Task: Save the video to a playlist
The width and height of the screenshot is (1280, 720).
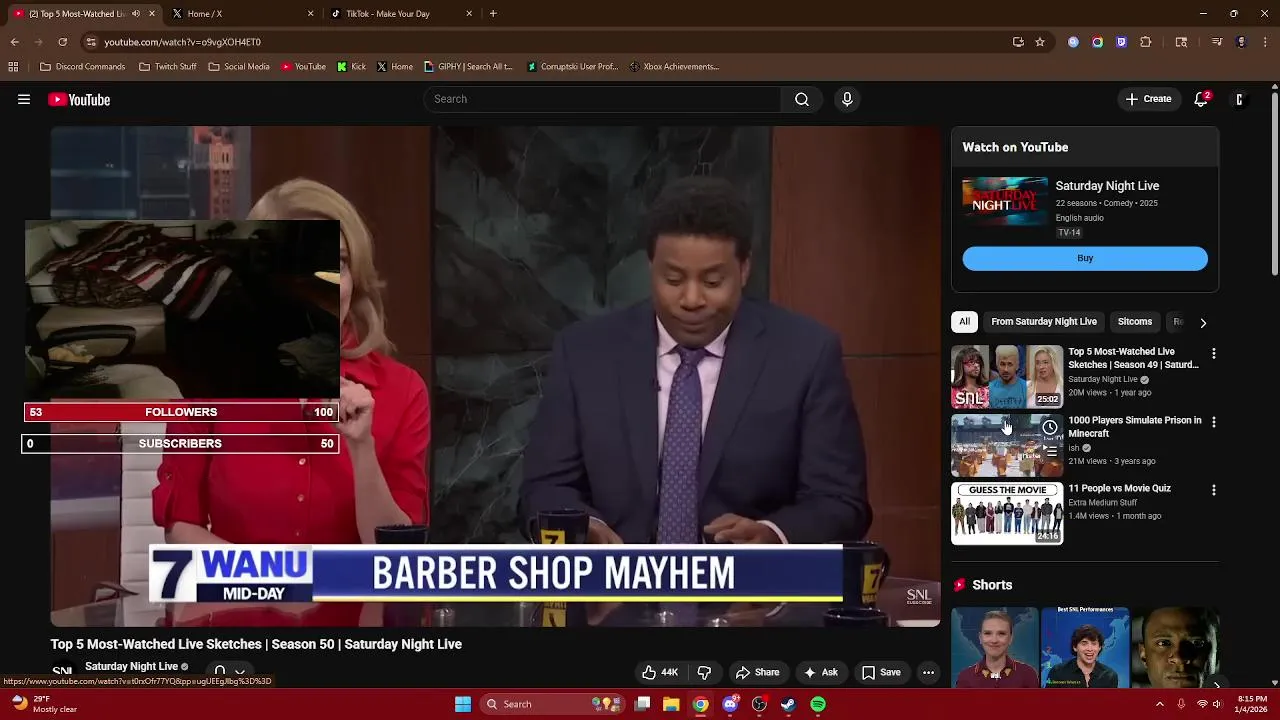Action: [881, 672]
